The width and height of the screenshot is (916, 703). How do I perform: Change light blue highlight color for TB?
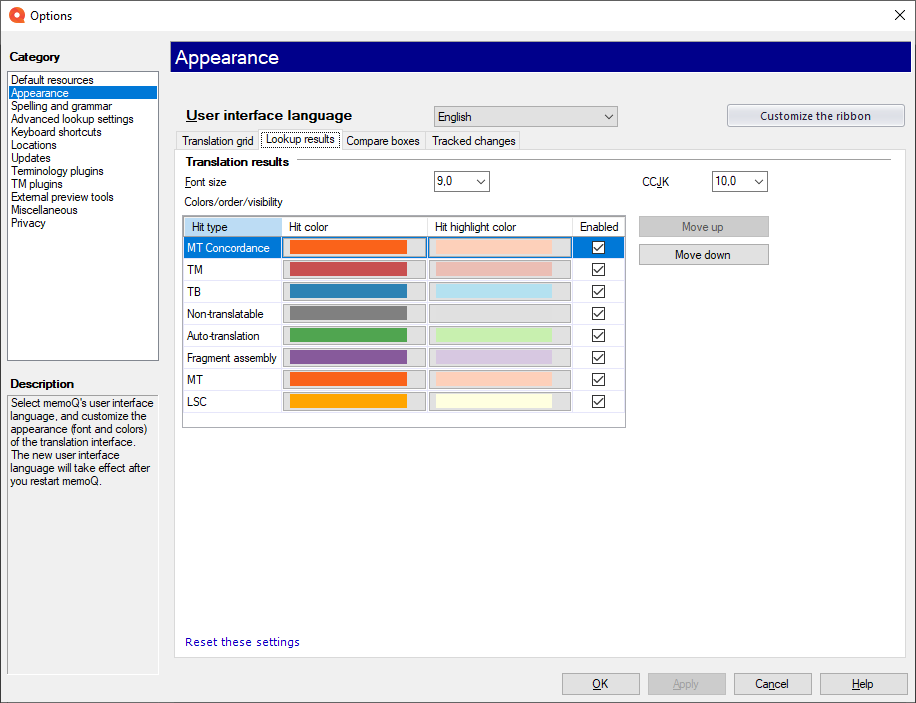(x=500, y=292)
